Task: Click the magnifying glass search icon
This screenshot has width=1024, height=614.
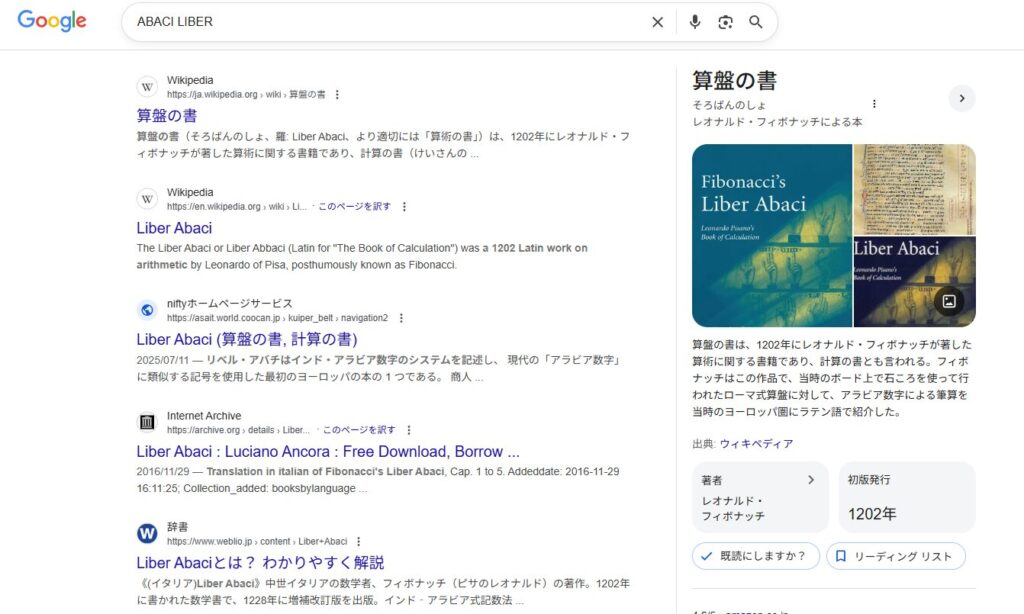Action: tap(756, 22)
